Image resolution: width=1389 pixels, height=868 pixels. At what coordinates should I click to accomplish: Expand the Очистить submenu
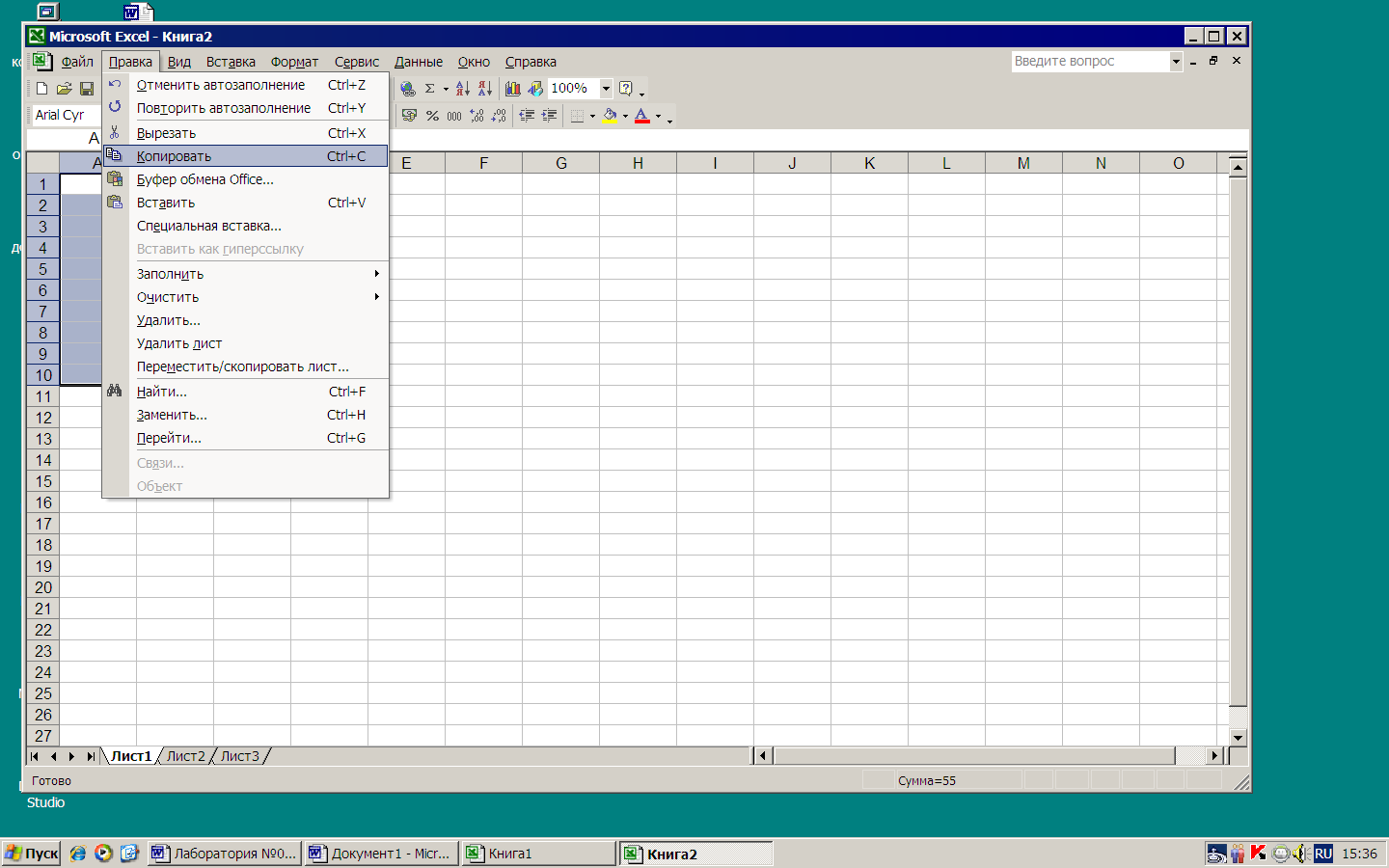[245, 297]
